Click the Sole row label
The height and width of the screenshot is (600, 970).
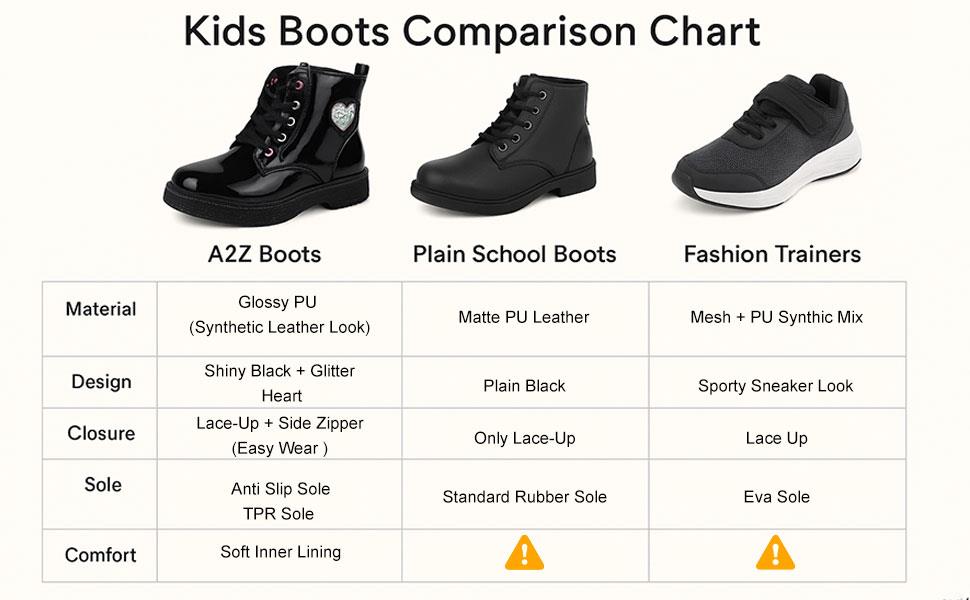[103, 484]
